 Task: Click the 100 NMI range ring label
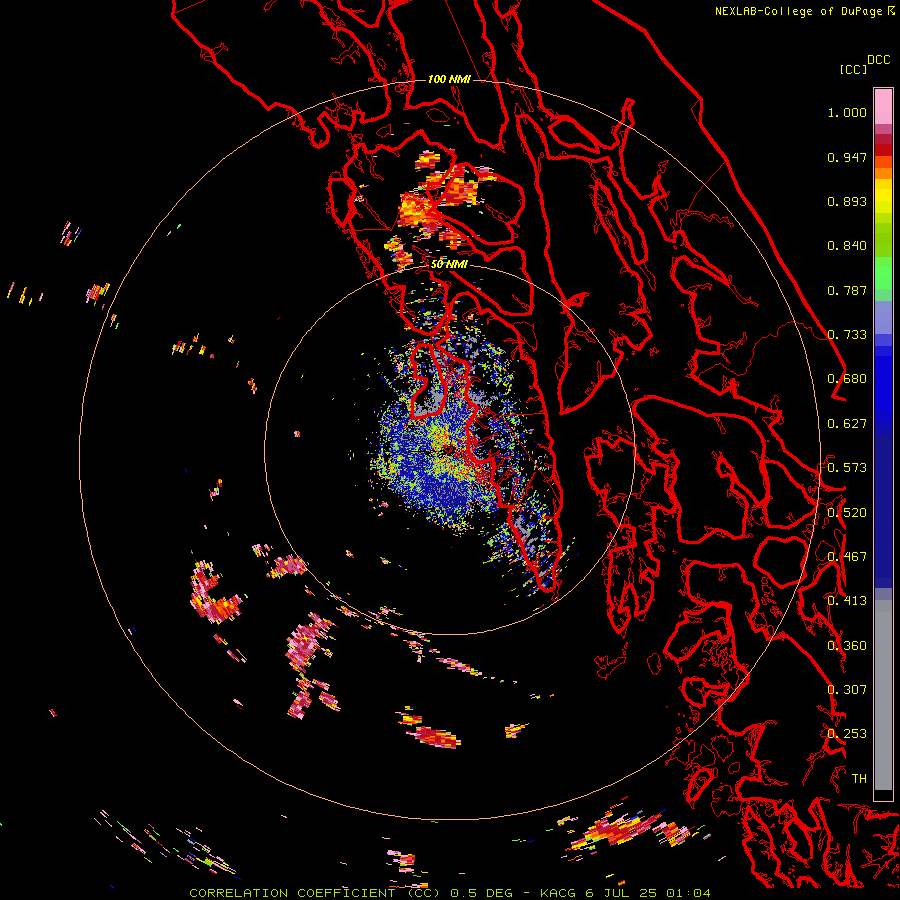coord(449,79)
